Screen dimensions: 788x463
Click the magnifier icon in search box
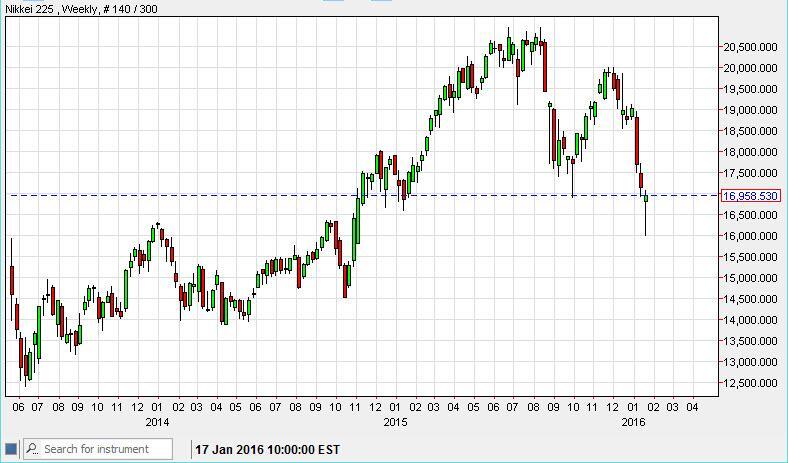click(x=32, y=449)
